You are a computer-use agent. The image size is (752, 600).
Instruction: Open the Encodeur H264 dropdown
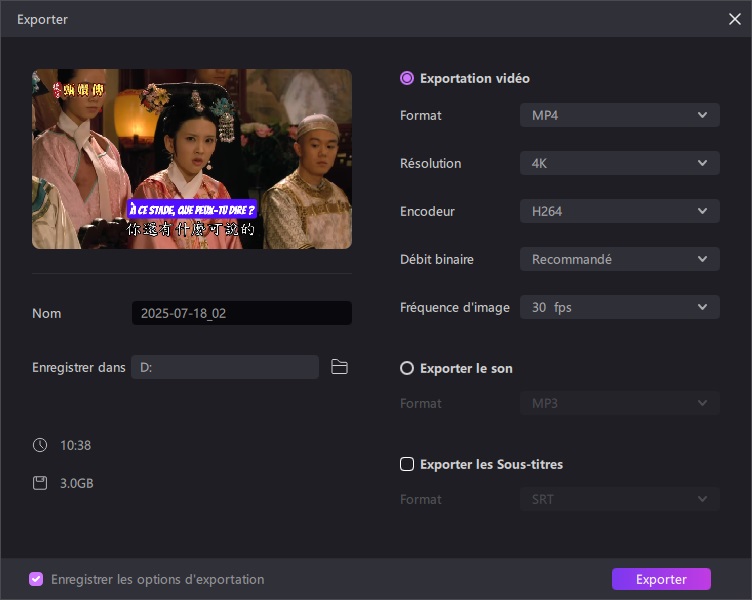tap(619, 211)
